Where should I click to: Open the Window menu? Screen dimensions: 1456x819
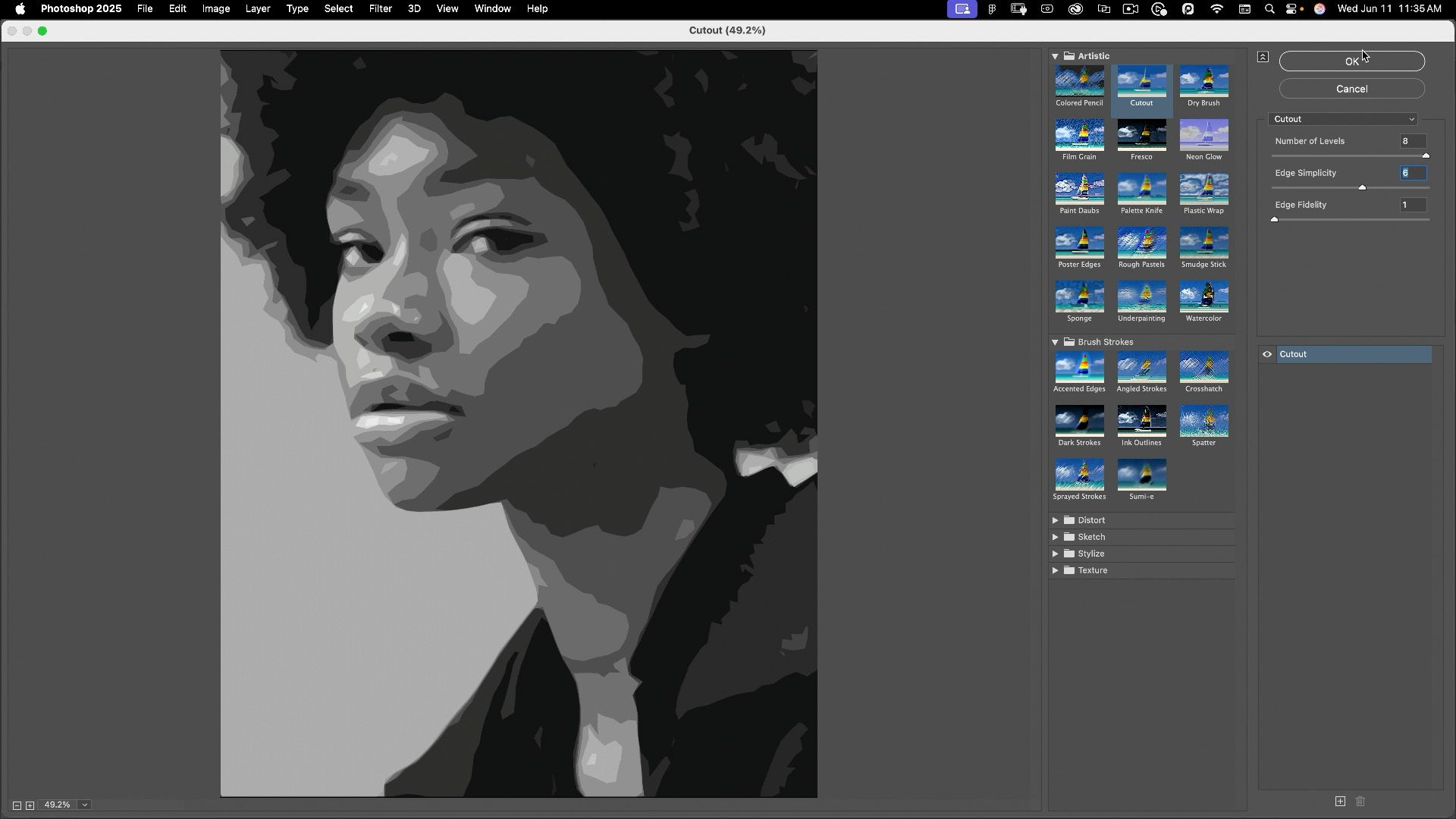492,9
